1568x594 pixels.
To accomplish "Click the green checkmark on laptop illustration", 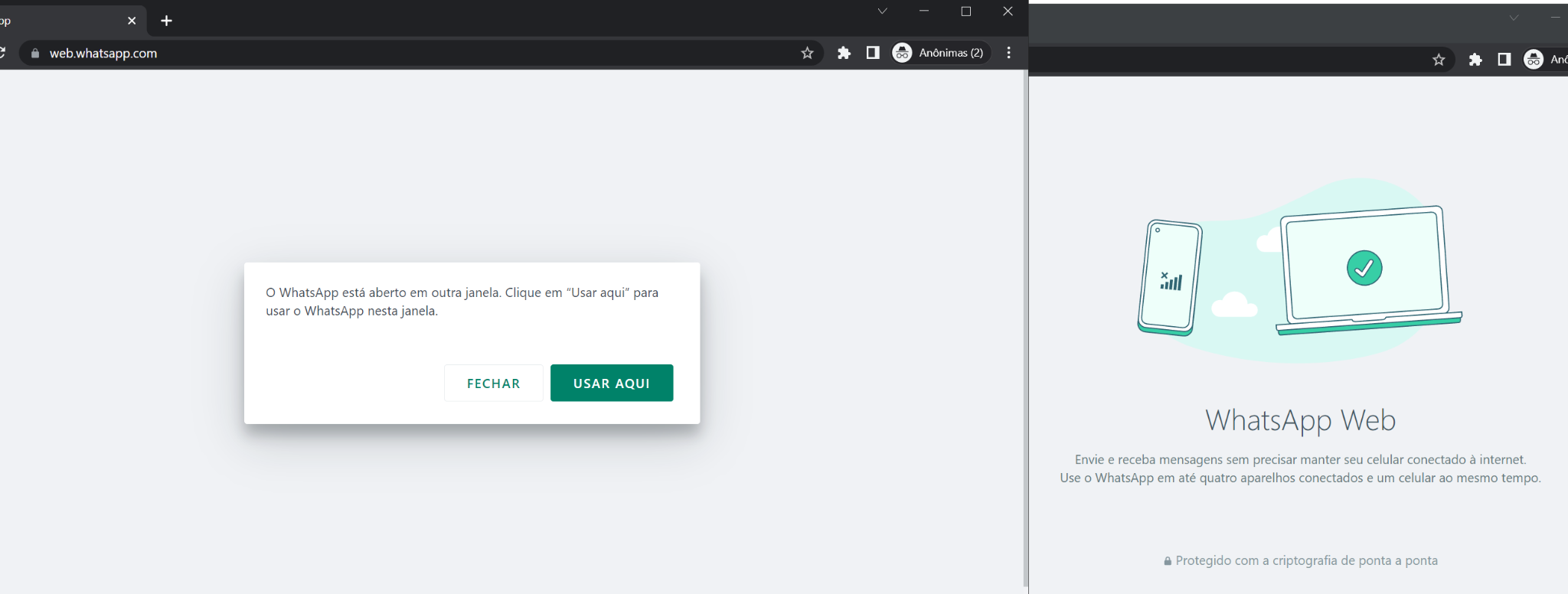I will coord(1364,268).
